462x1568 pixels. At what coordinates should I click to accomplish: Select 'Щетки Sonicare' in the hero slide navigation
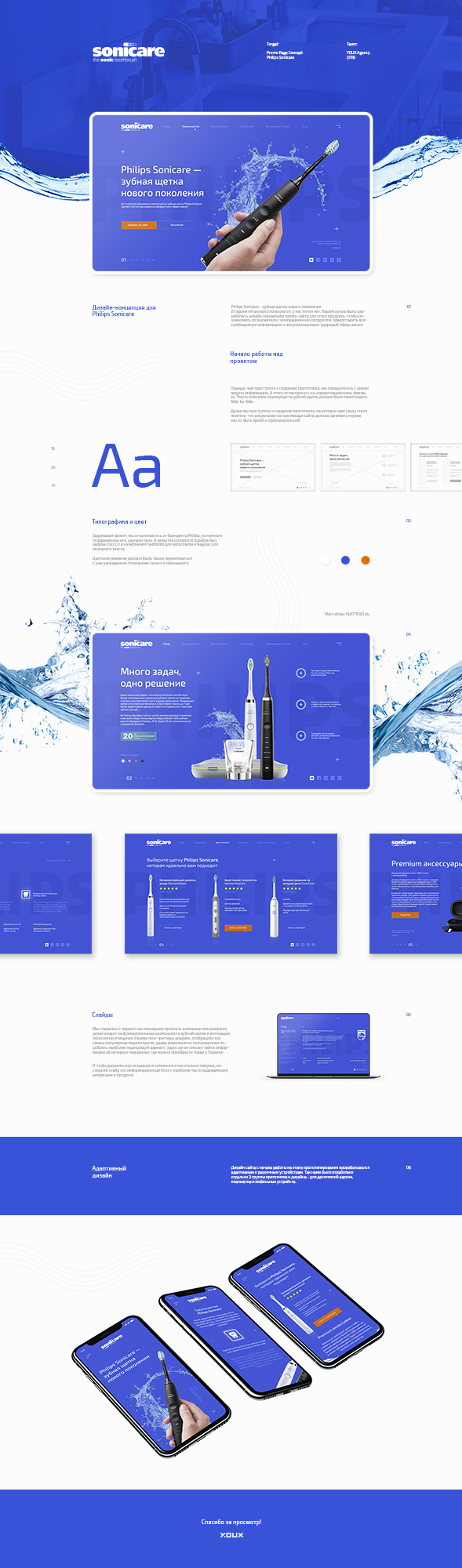coord(220,126)
